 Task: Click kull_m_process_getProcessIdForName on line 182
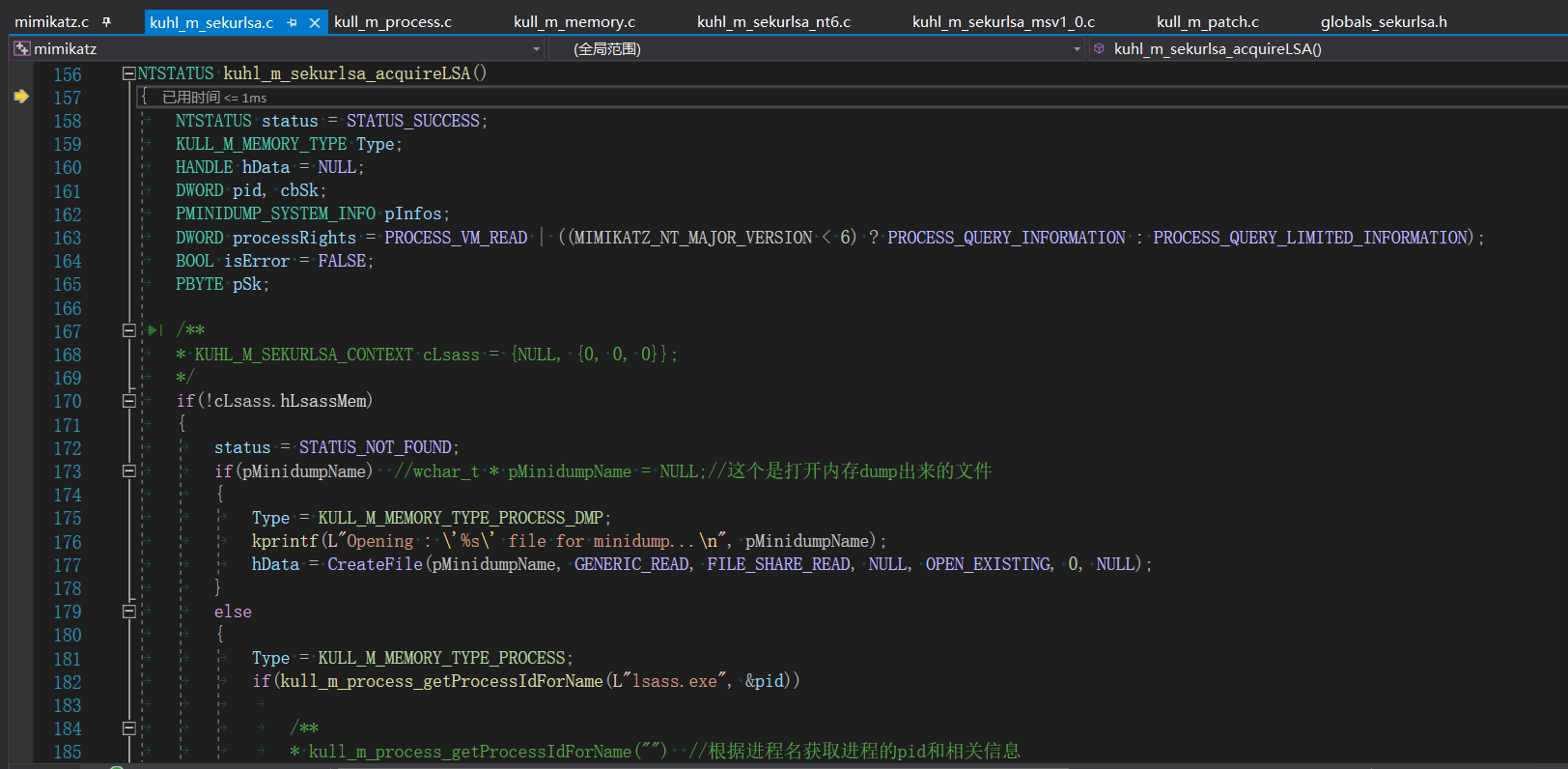click(x=442, y=681)
